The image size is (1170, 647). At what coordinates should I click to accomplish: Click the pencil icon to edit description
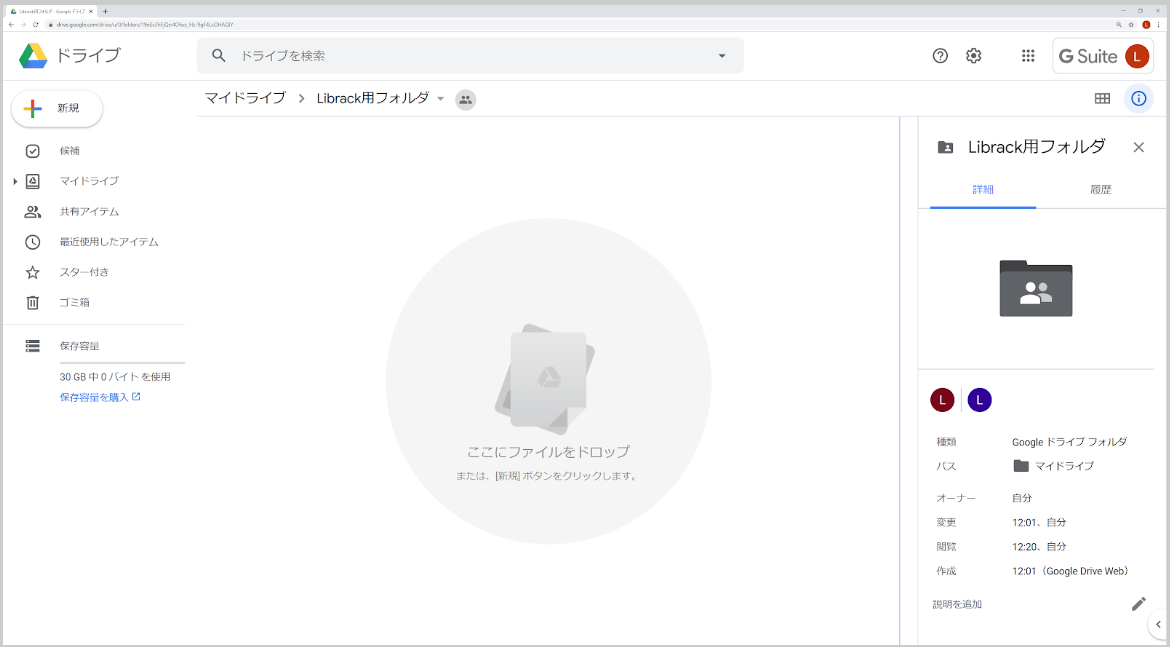(x=1139, y=603)
